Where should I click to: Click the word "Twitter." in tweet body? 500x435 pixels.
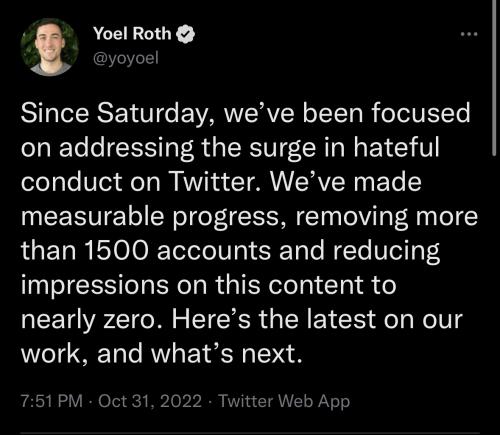217,182
